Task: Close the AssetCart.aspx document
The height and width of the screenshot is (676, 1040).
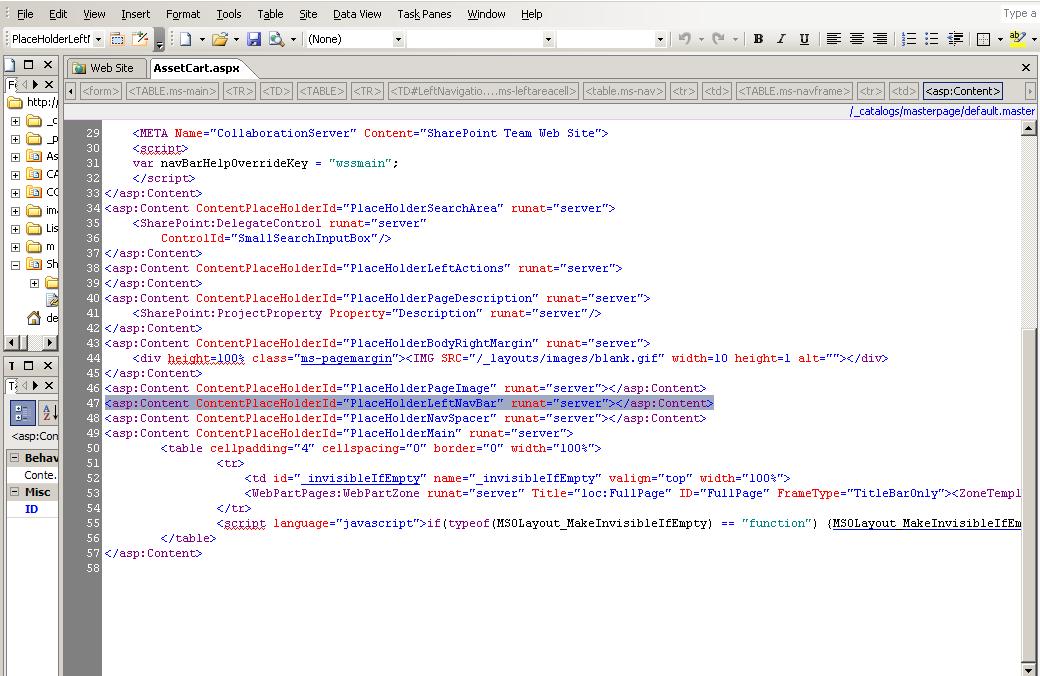Action: click(1025, 68)
